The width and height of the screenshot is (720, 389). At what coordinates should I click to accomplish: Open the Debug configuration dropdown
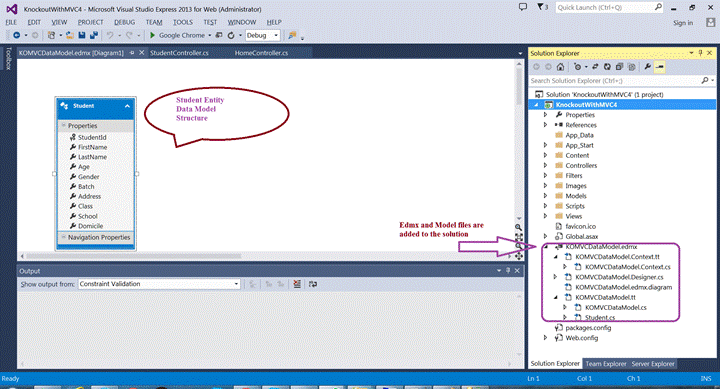[263, 35]
